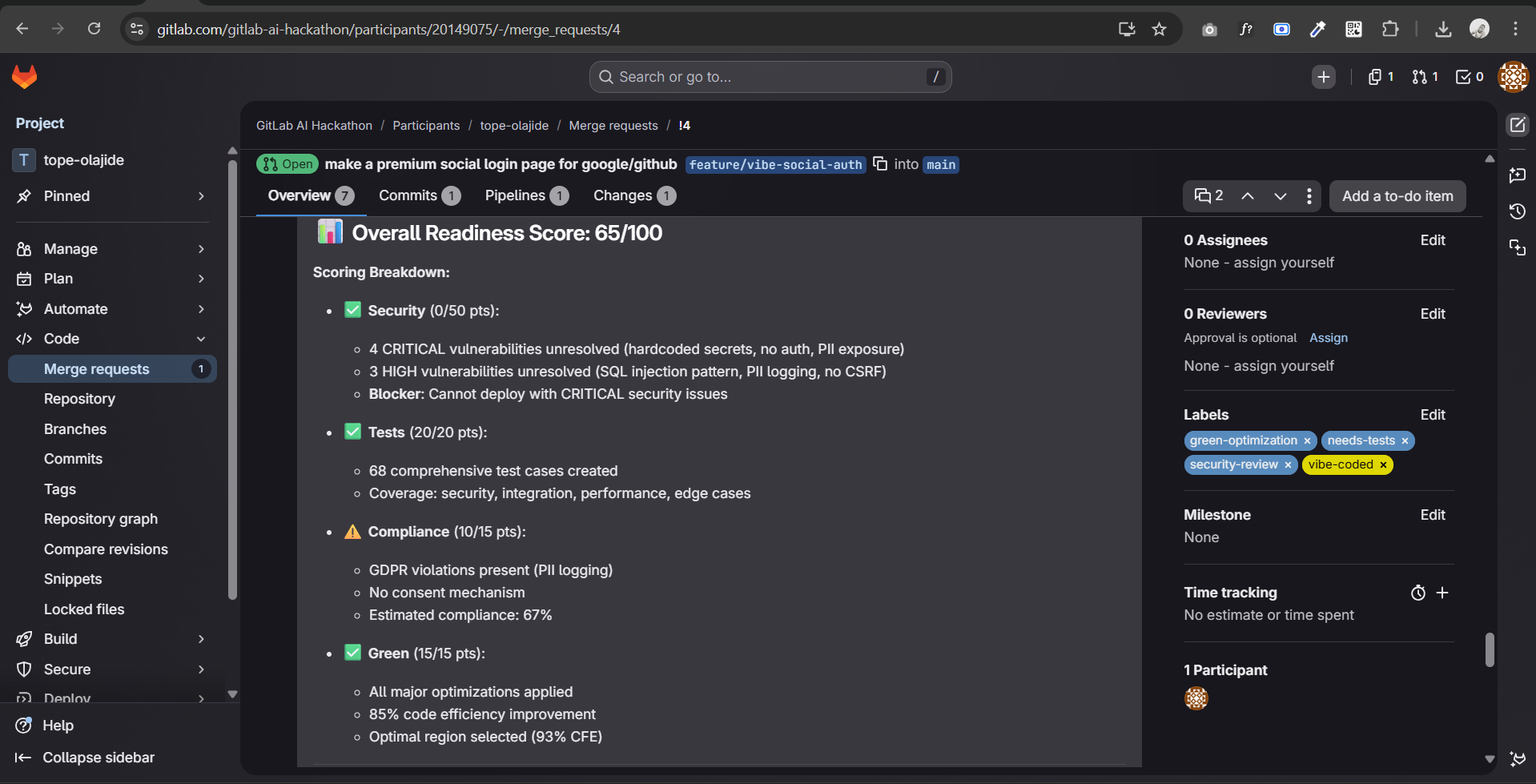This screenshot has height=784, width=1536.
Task: Add time entry plus icon
Action: 1442,593
